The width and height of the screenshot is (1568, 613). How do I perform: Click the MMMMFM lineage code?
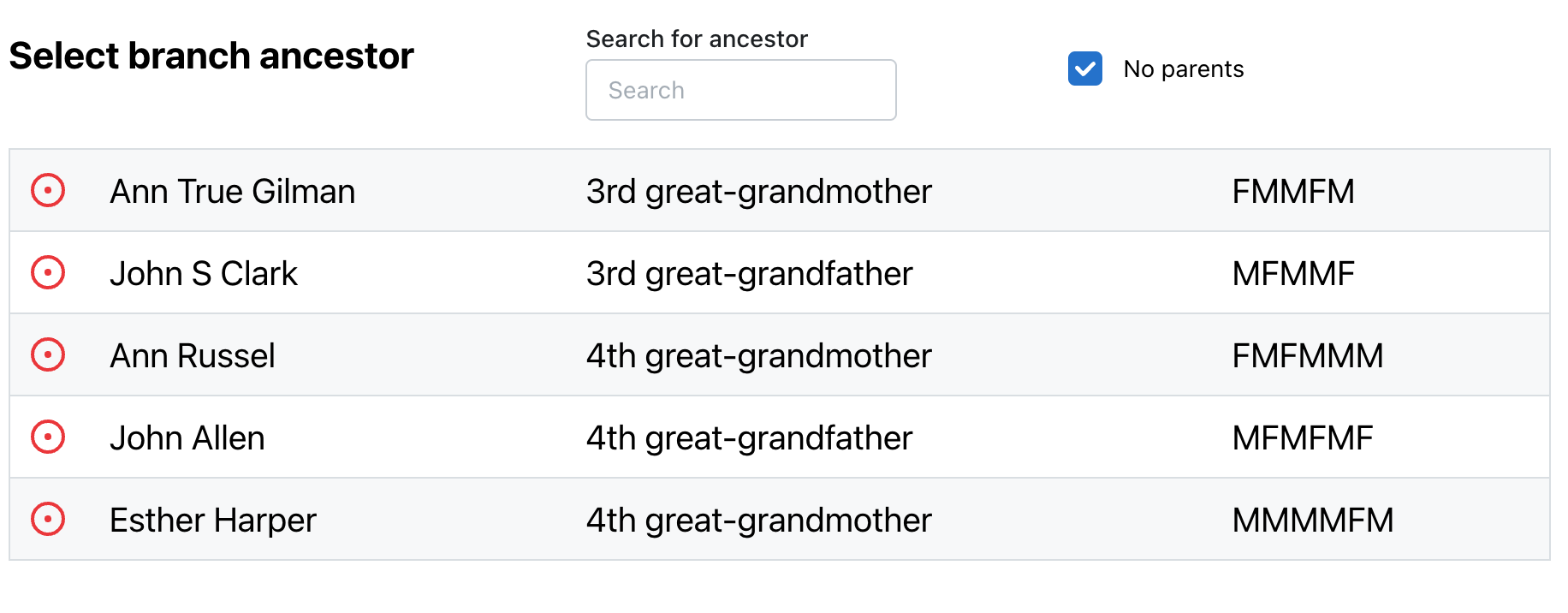click(1312, 521)
